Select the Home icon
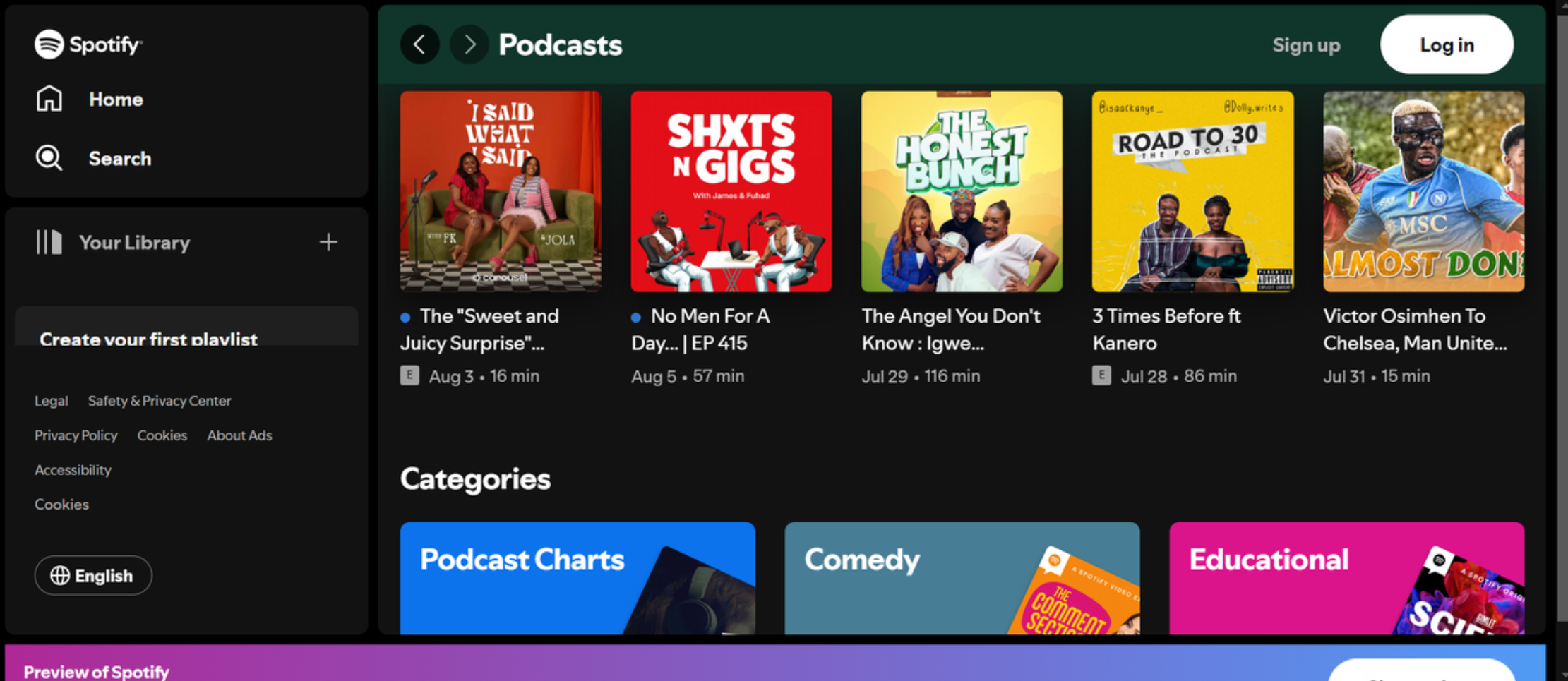This screenshot has height=681, width=1568. pos(49,99)
